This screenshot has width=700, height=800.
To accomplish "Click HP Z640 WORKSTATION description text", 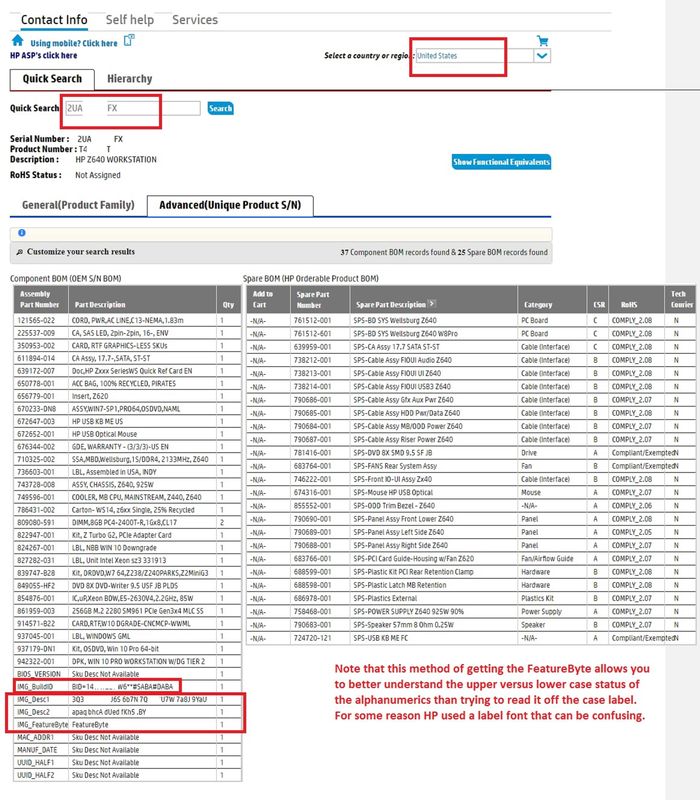I will (116, 160).
